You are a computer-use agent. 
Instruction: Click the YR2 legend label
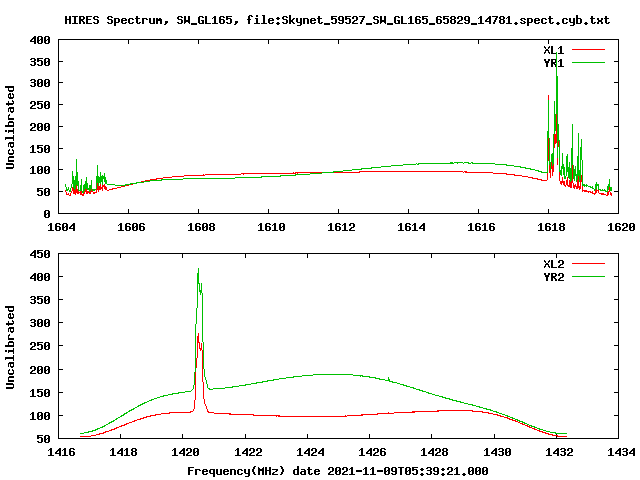[x=554, y=277]
